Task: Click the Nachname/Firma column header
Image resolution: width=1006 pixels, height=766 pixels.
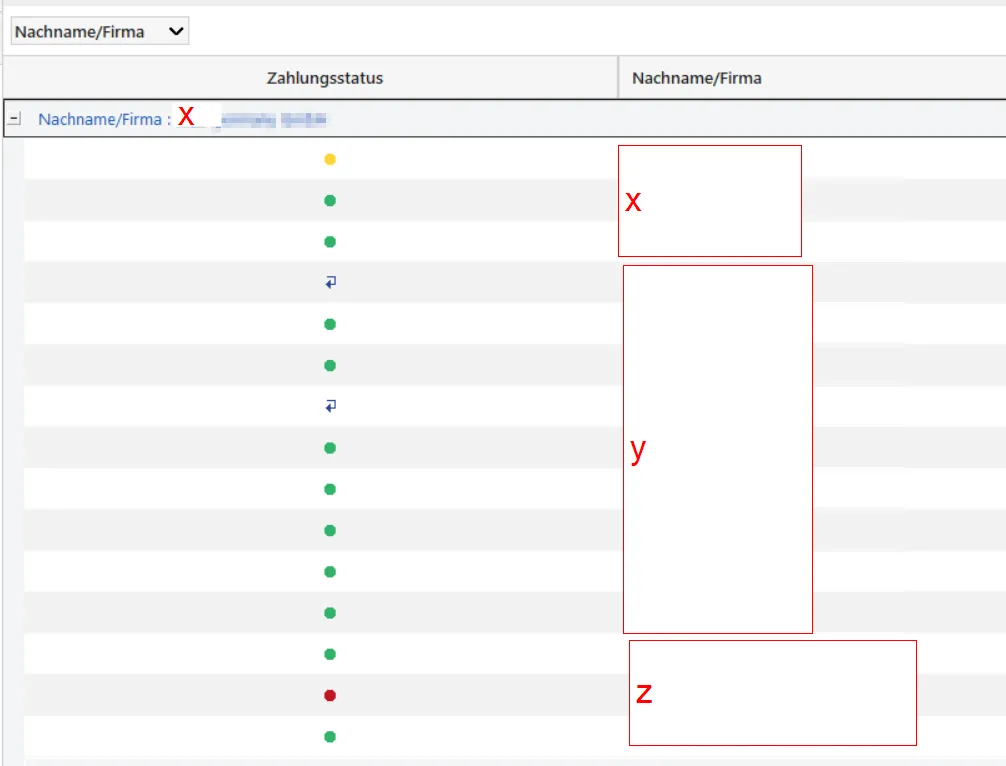Action: click(697, 78)
